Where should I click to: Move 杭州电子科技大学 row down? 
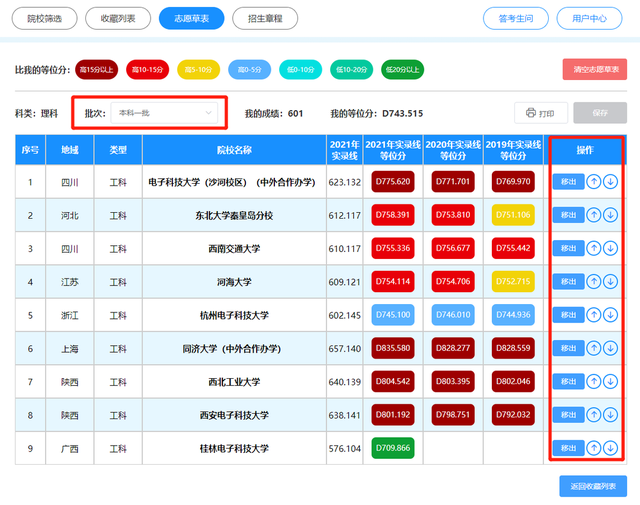610,315
